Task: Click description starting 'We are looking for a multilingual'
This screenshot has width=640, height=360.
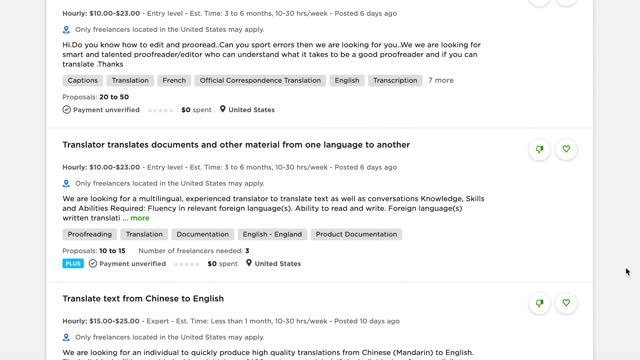Action: coord(273,208)
